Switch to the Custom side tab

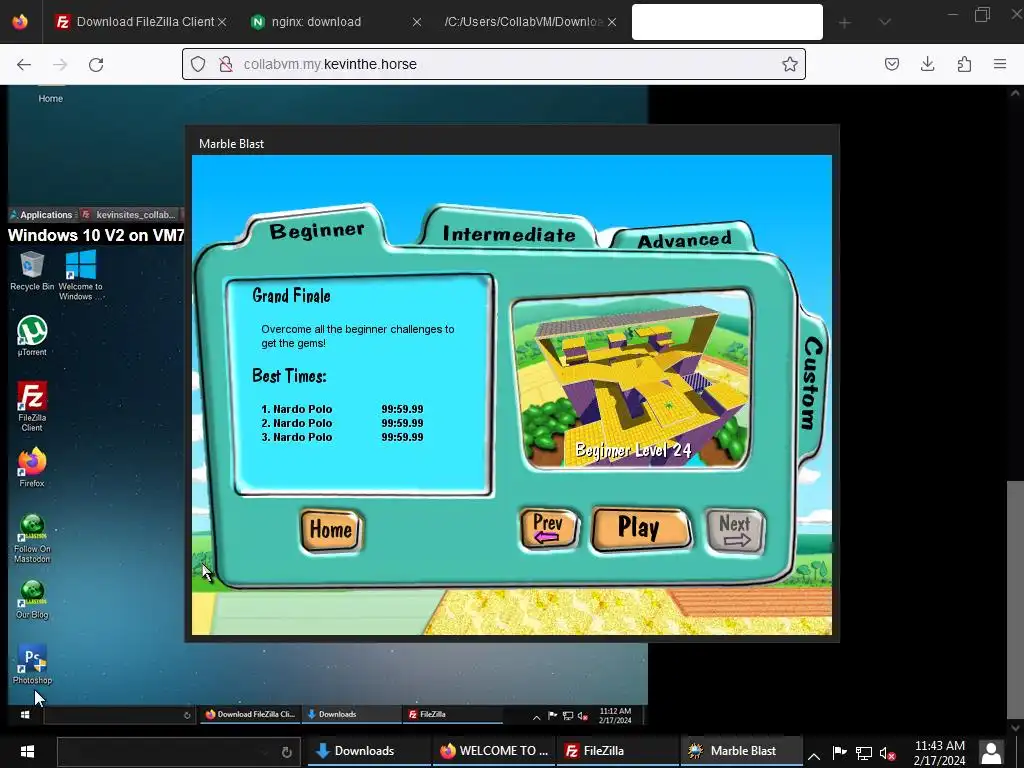[812, 383]
